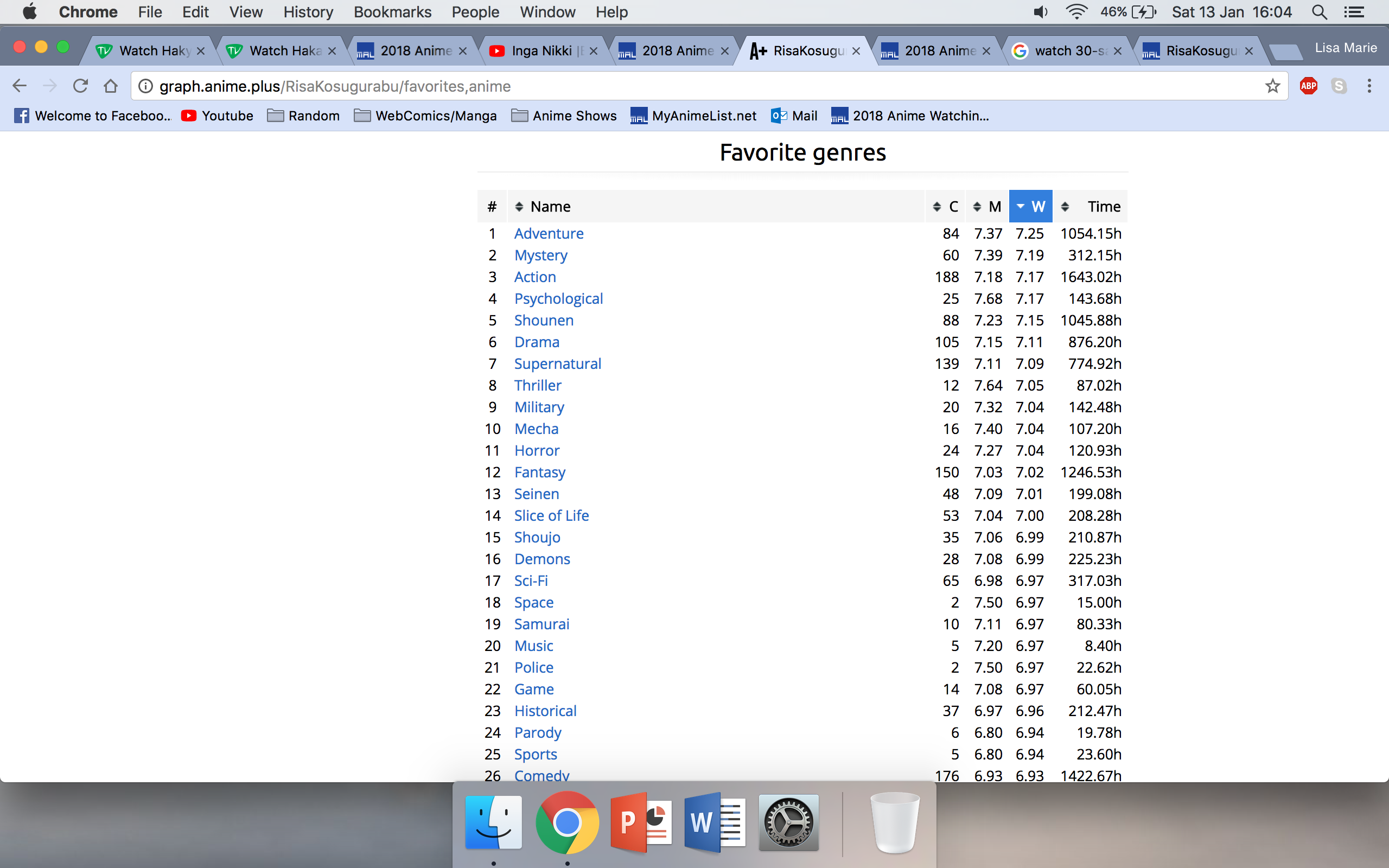Viewport: 1389px width, 868px height.
Task: Open the Psychological genre link
Action: (x=558, y=298)
